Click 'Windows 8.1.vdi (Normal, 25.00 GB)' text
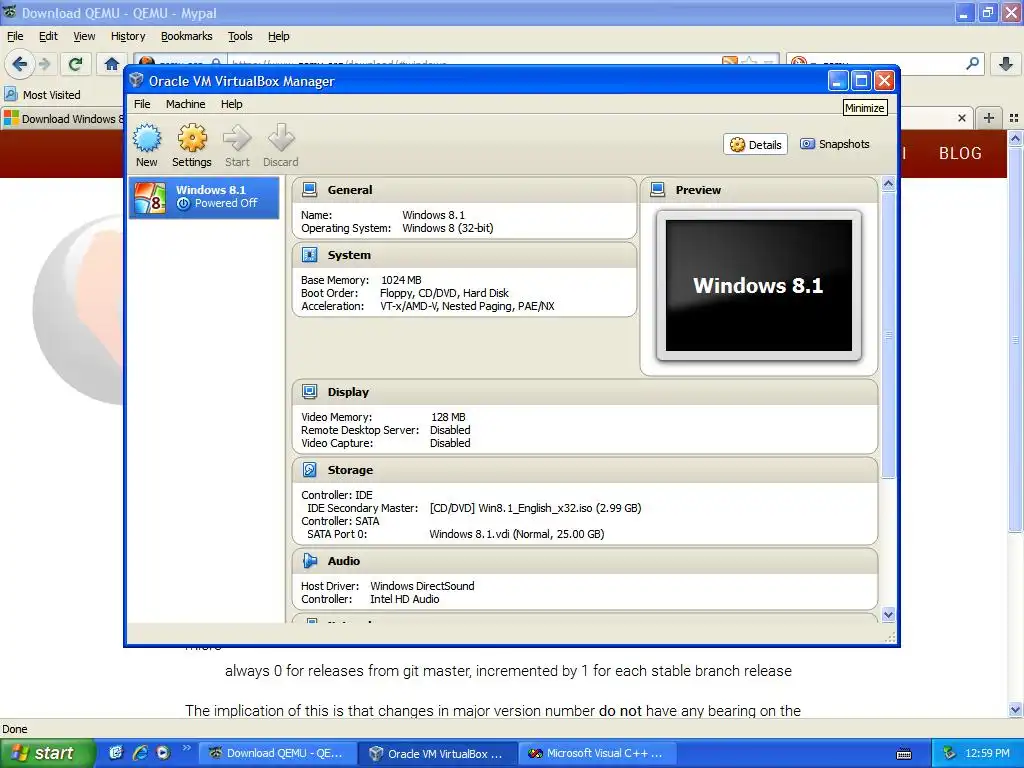Screen dimensions: 1024x768 click(x=517, y=534)
